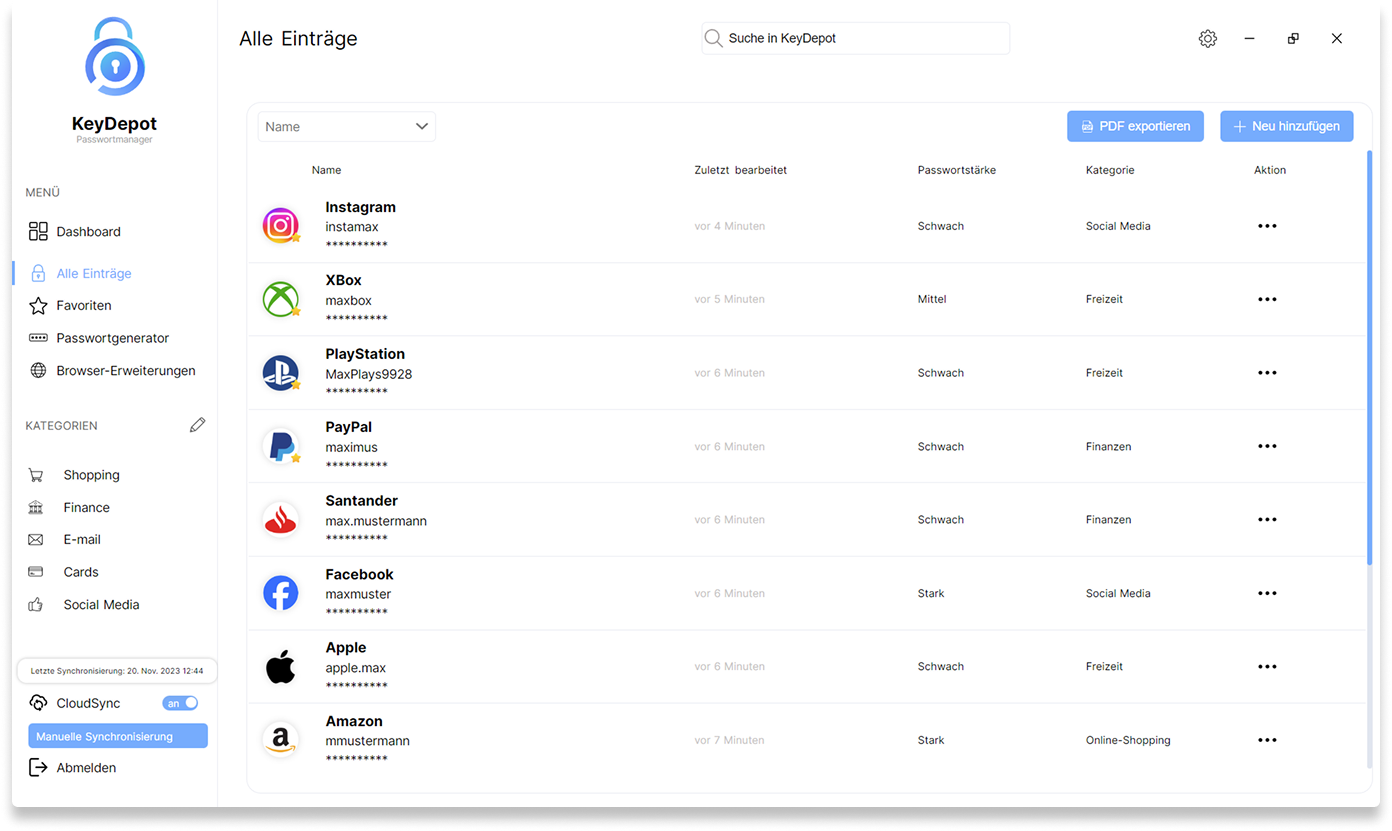Click the Apple entry icon
This screenshot has height=831, width=1392.
[x=281, y=667]
